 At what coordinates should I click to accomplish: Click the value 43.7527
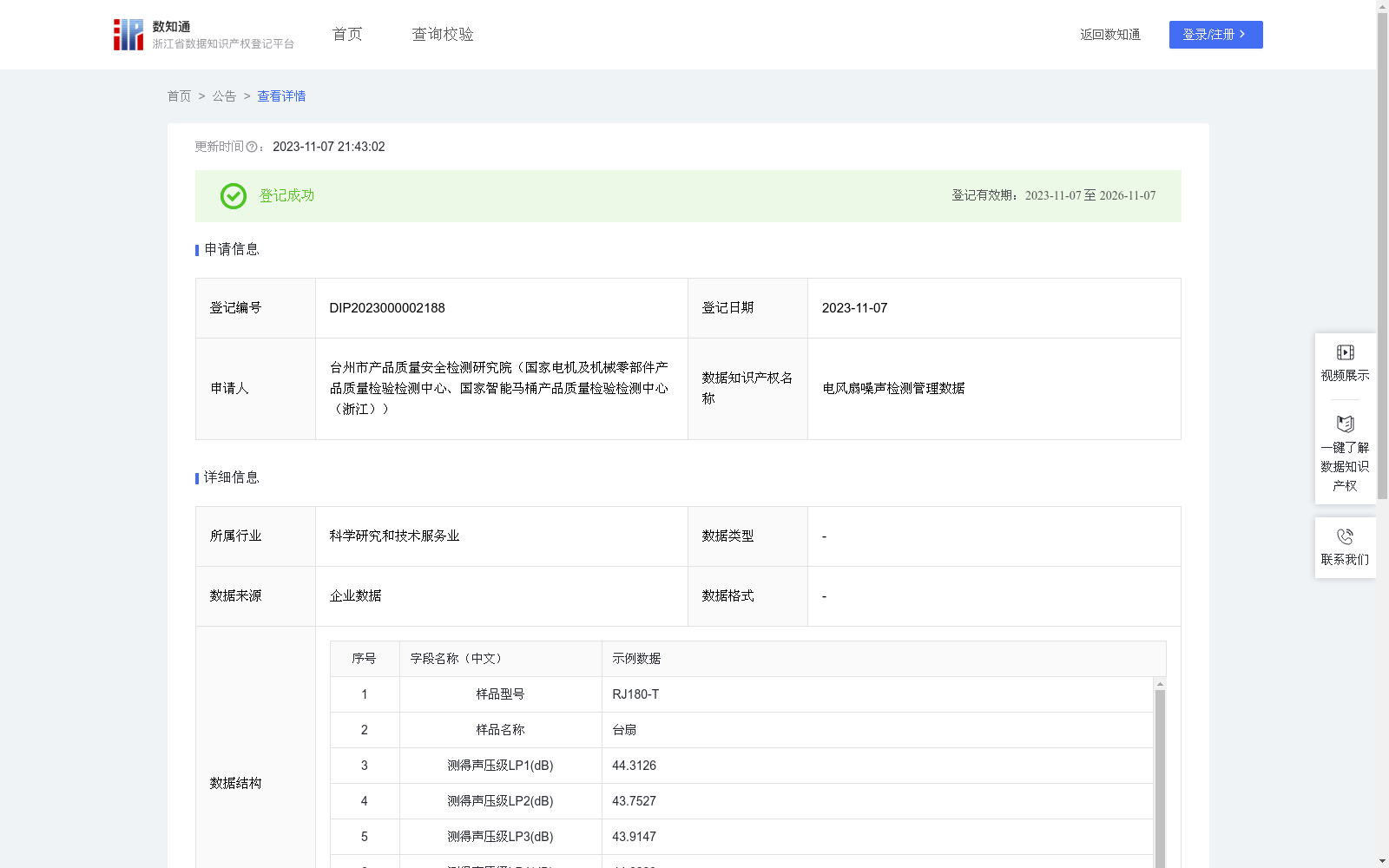click(x=634, y=801)
